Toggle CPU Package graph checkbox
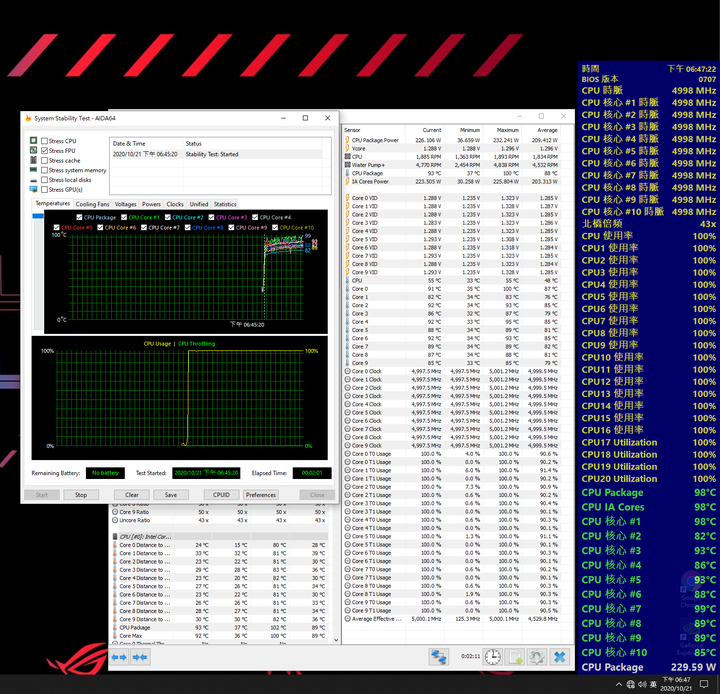This screenshot has width=720, height=694. click(79, 217)
